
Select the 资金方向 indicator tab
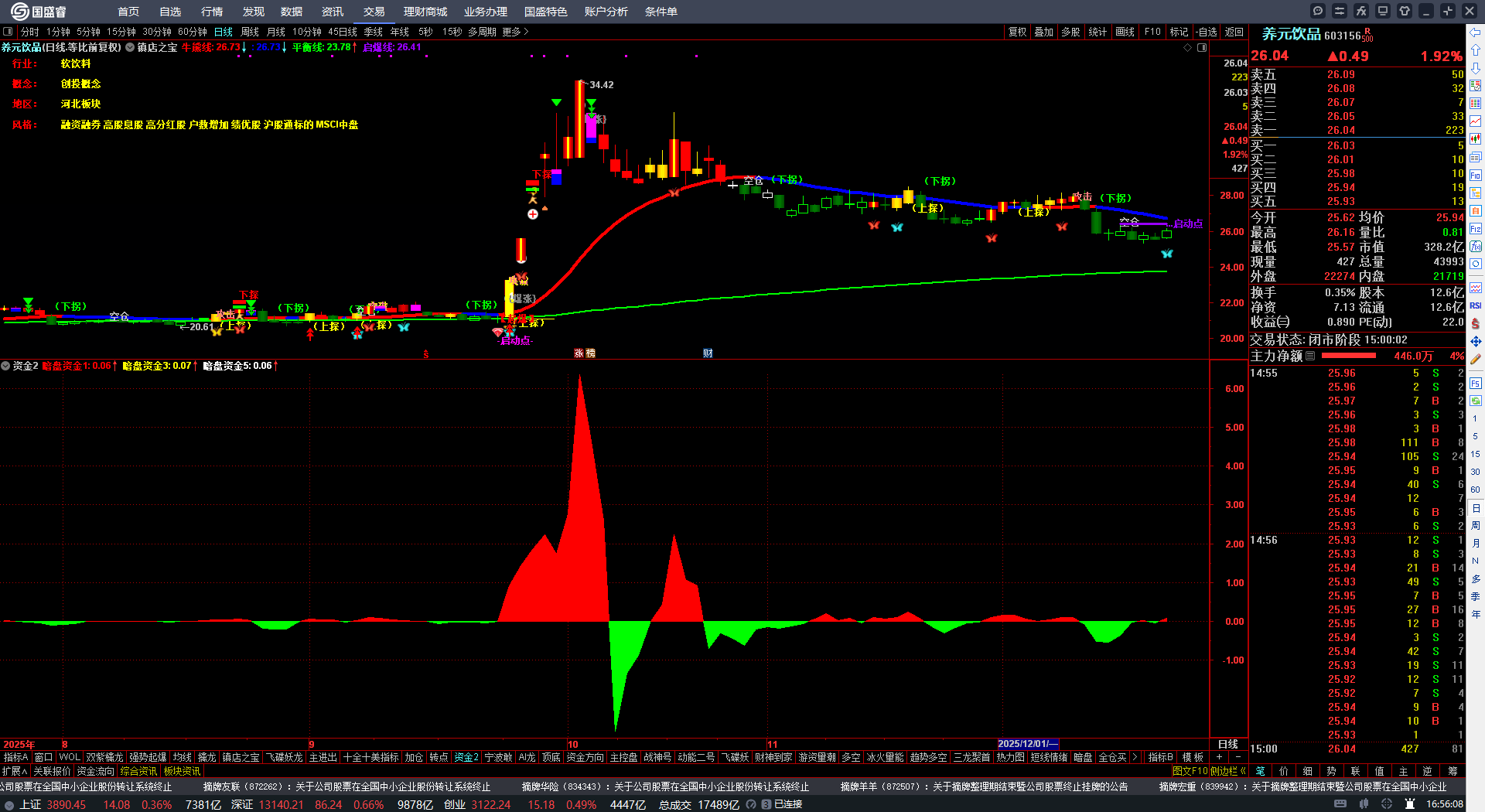pos(585,757)
